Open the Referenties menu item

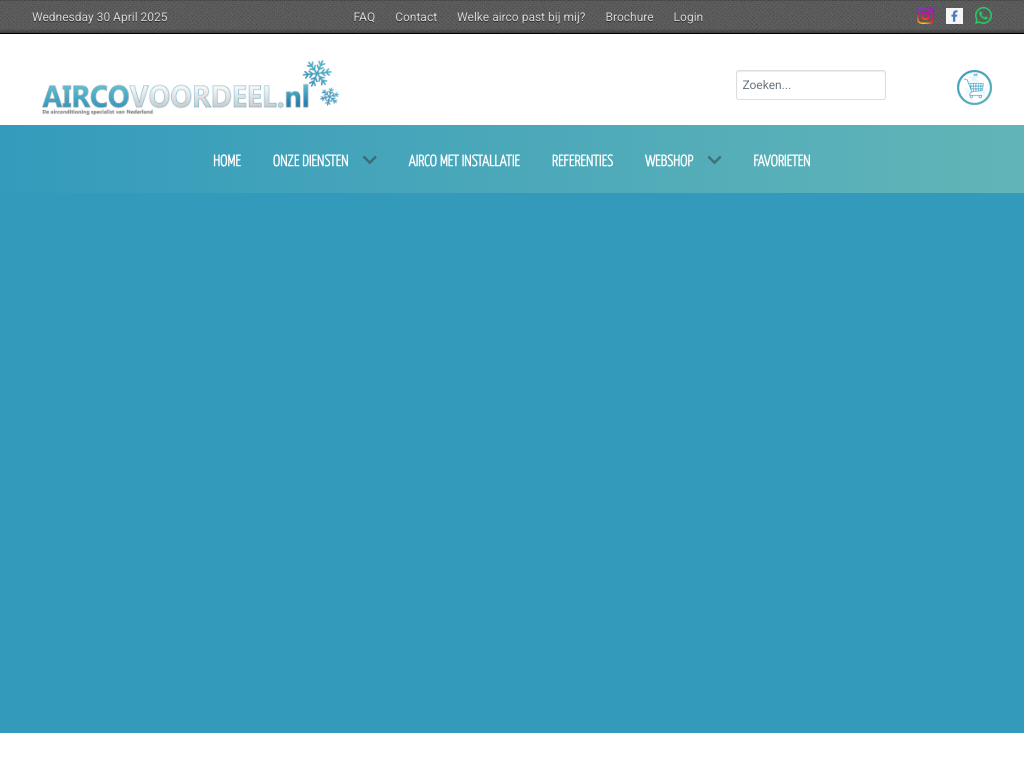click(x=582, y=161)
